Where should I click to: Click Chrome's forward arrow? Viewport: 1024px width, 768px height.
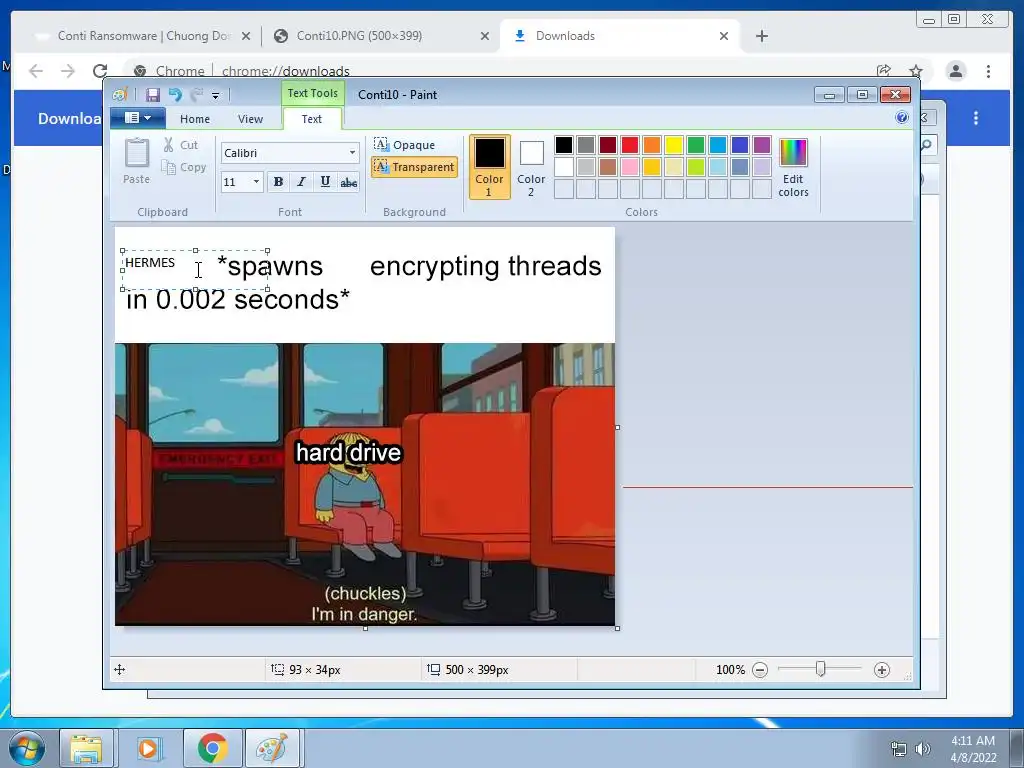68,71
